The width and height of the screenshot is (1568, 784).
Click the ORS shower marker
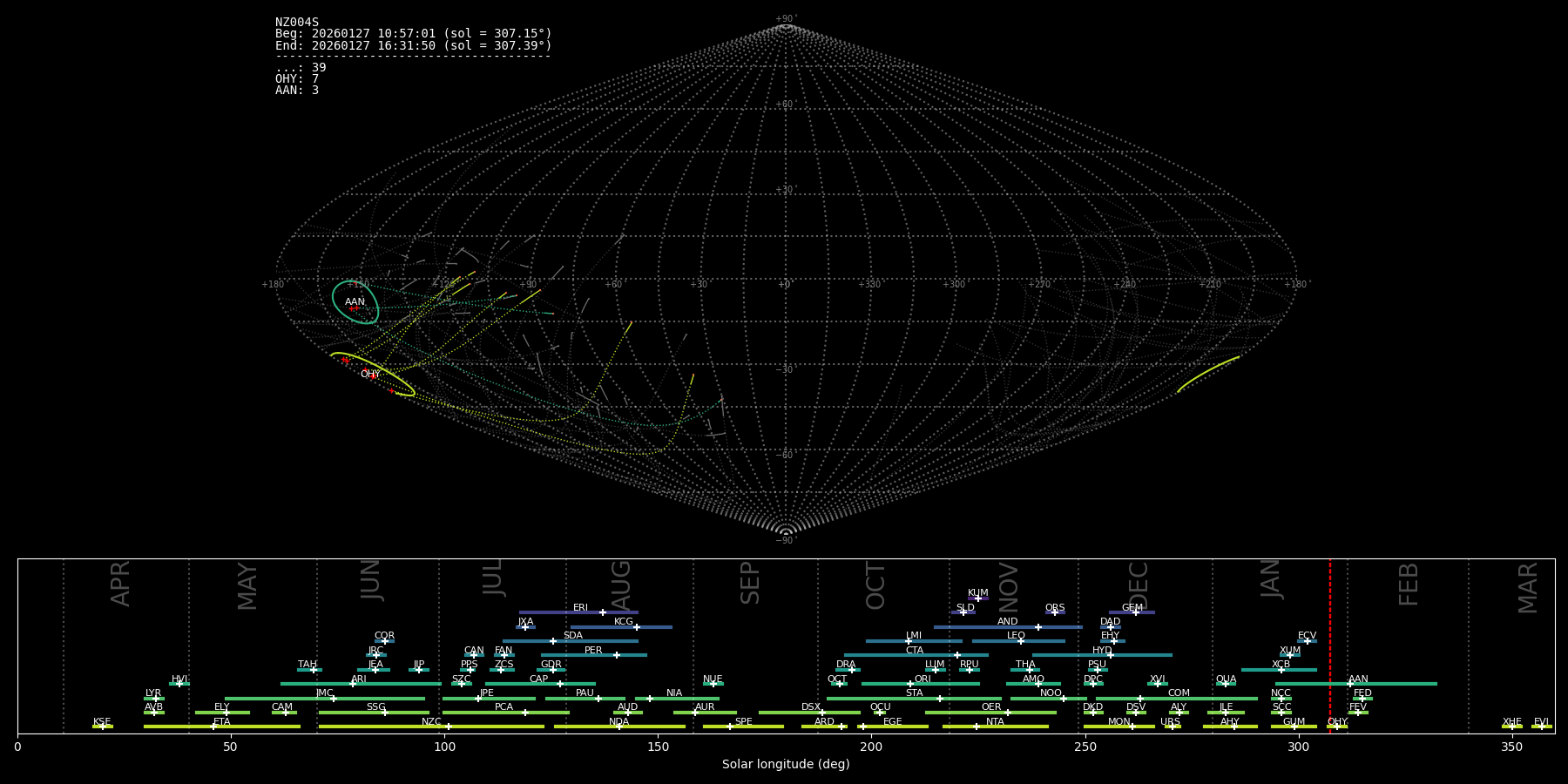click(1055, 612)
